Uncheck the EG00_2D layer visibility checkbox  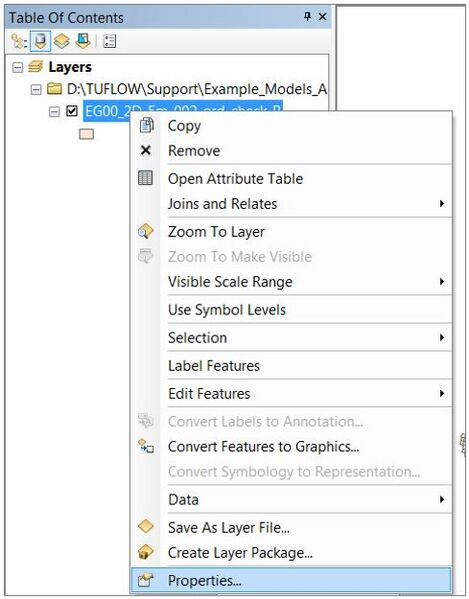click(72, 111)
